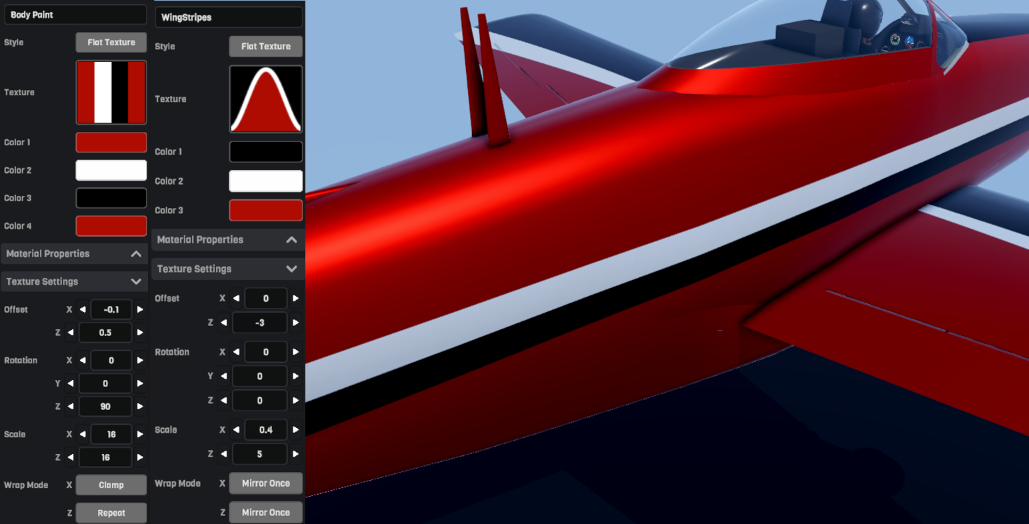Screen dimensions: 1029x524
Task: Decrease WingStripes Rotation Z value
Action: pyautogui.click(x=224, y=400)
